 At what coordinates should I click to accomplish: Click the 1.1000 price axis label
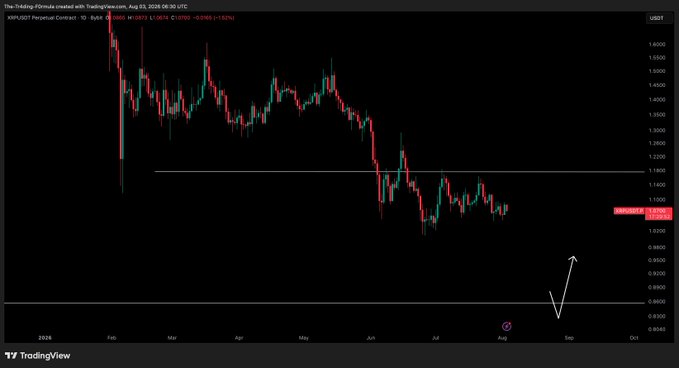point(657,200)
